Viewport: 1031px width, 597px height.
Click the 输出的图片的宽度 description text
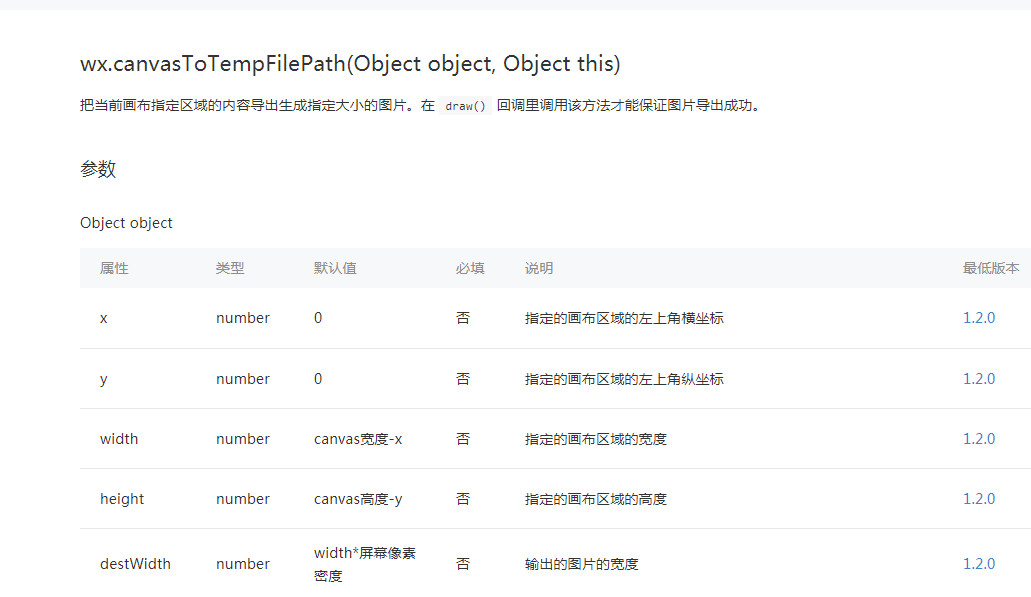coord(582,564)
